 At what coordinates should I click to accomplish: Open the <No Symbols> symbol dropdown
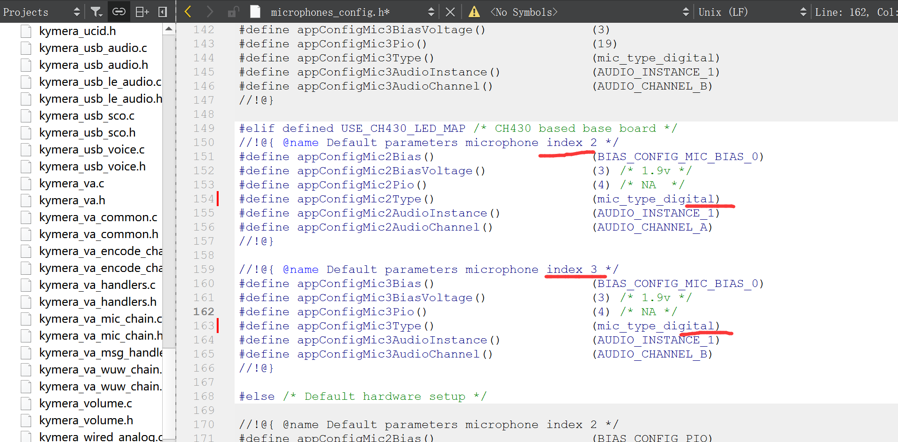pos(590,11)
